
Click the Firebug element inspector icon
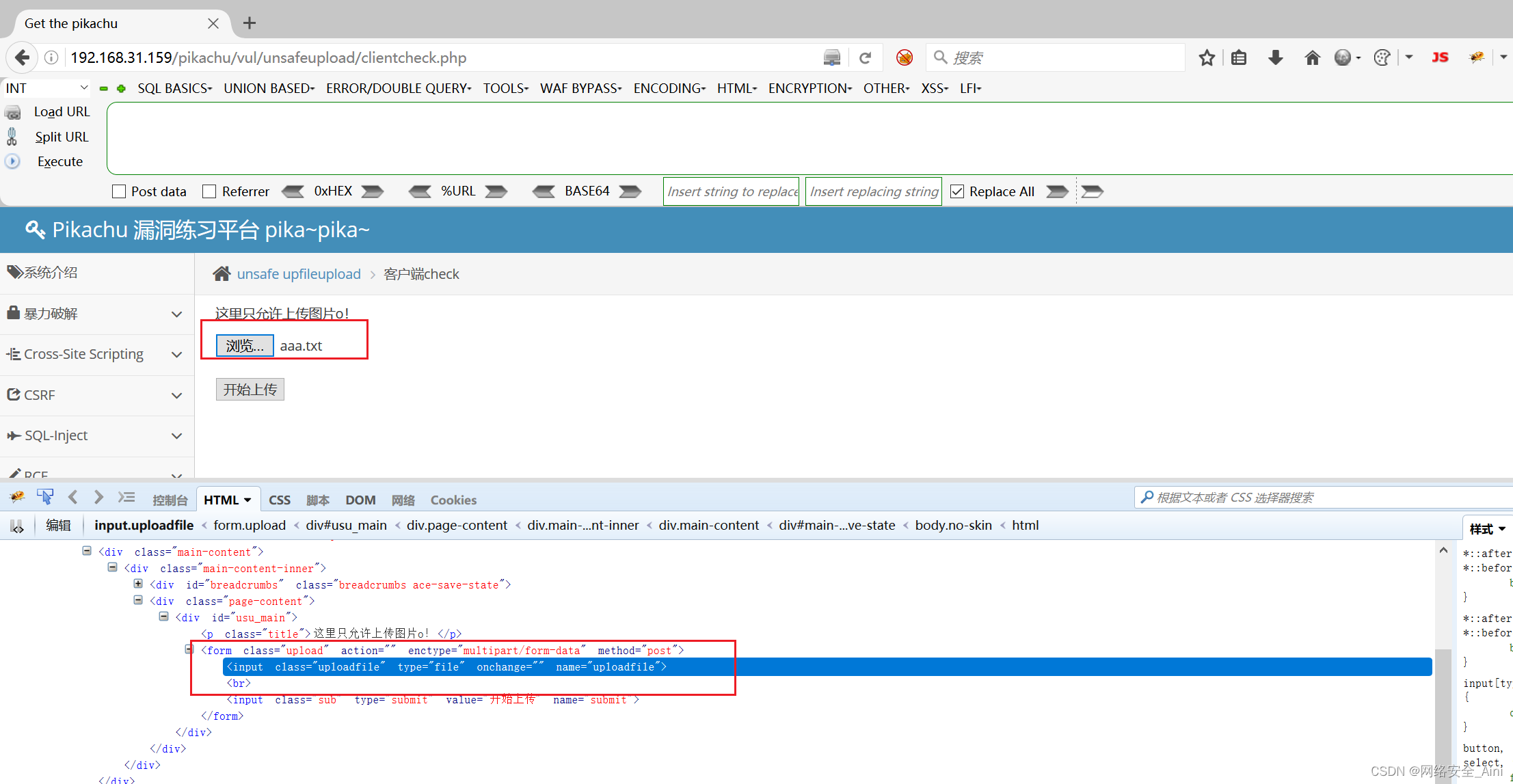[45, 498]
